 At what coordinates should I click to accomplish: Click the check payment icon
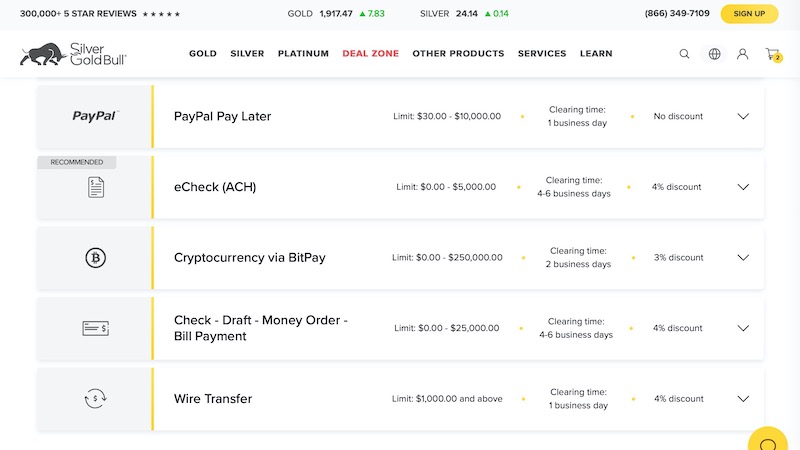95,328
